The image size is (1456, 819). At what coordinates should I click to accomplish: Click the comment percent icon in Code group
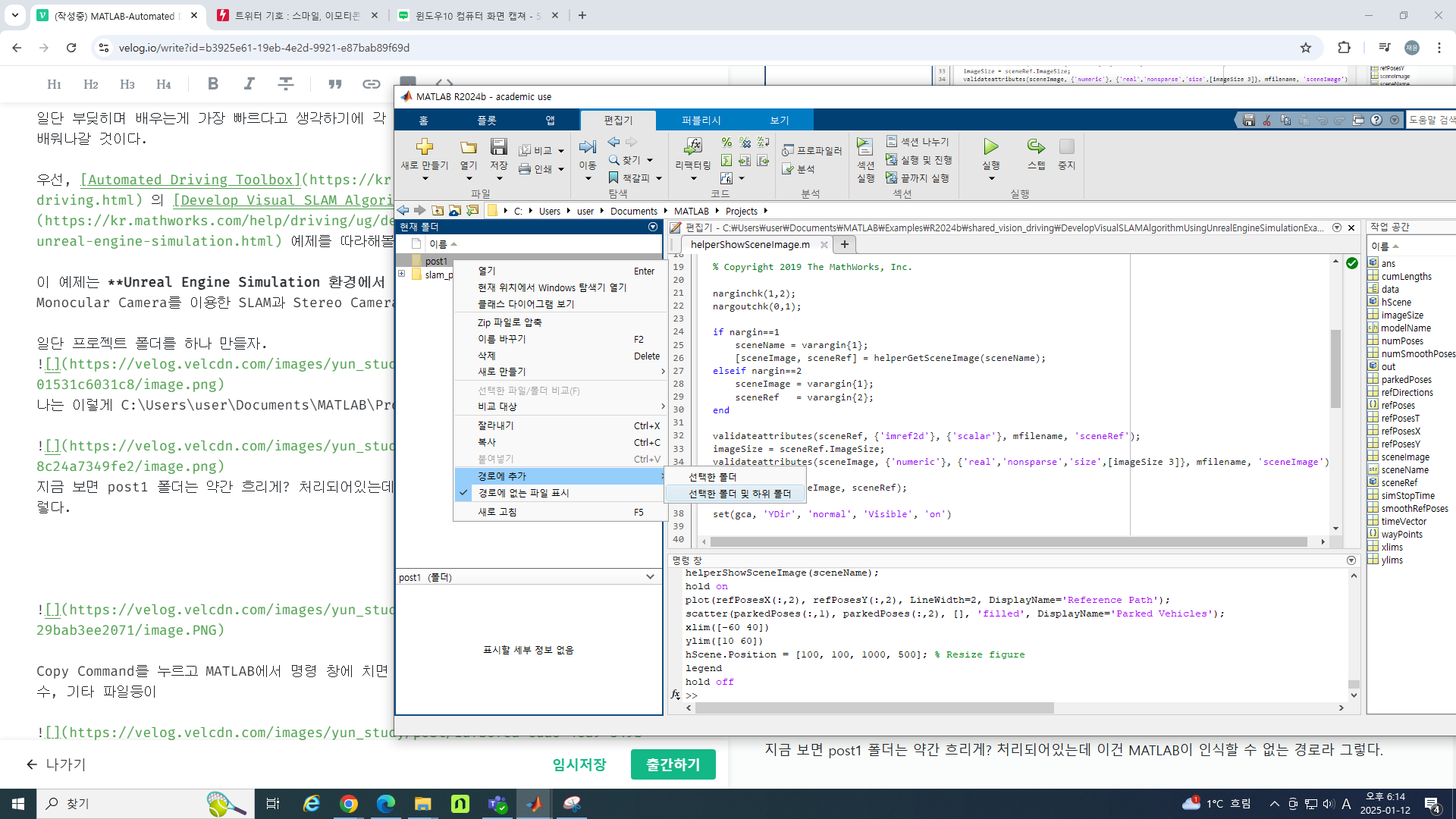point(726,143)
